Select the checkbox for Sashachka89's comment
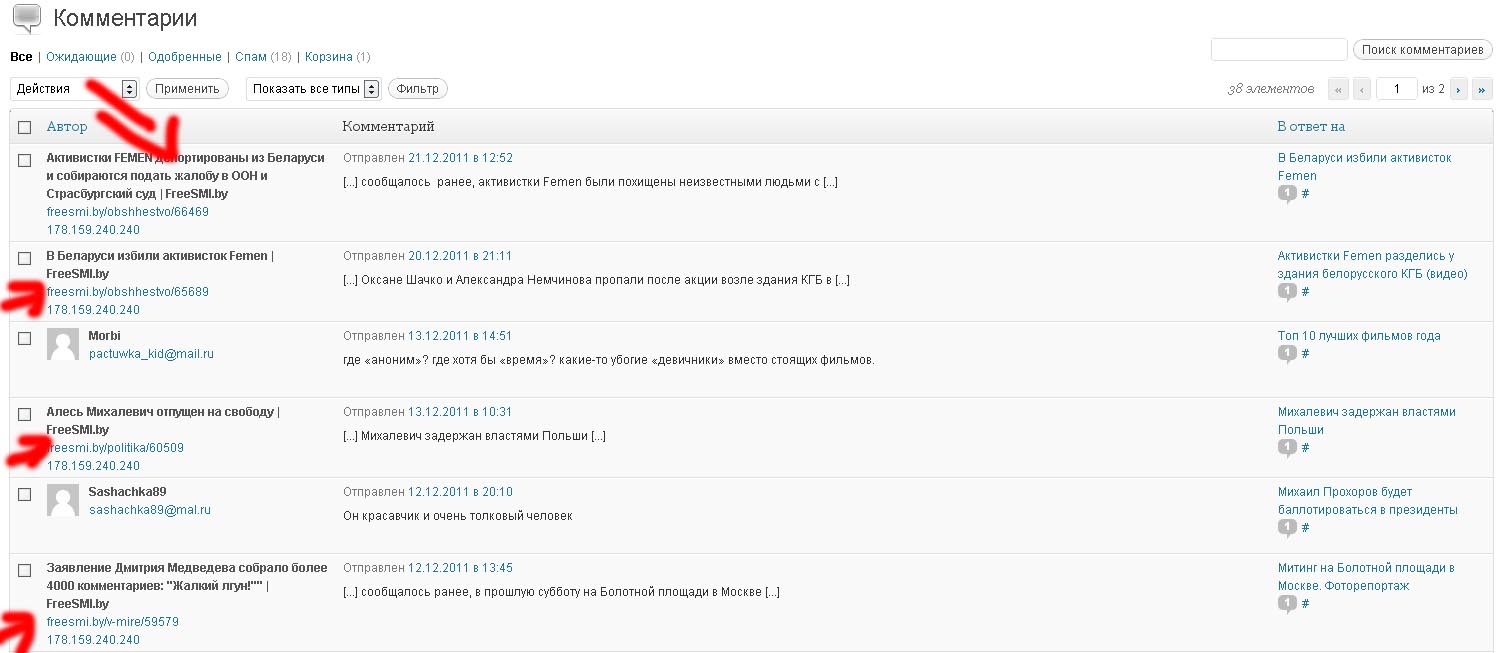 tap(25, 494)
